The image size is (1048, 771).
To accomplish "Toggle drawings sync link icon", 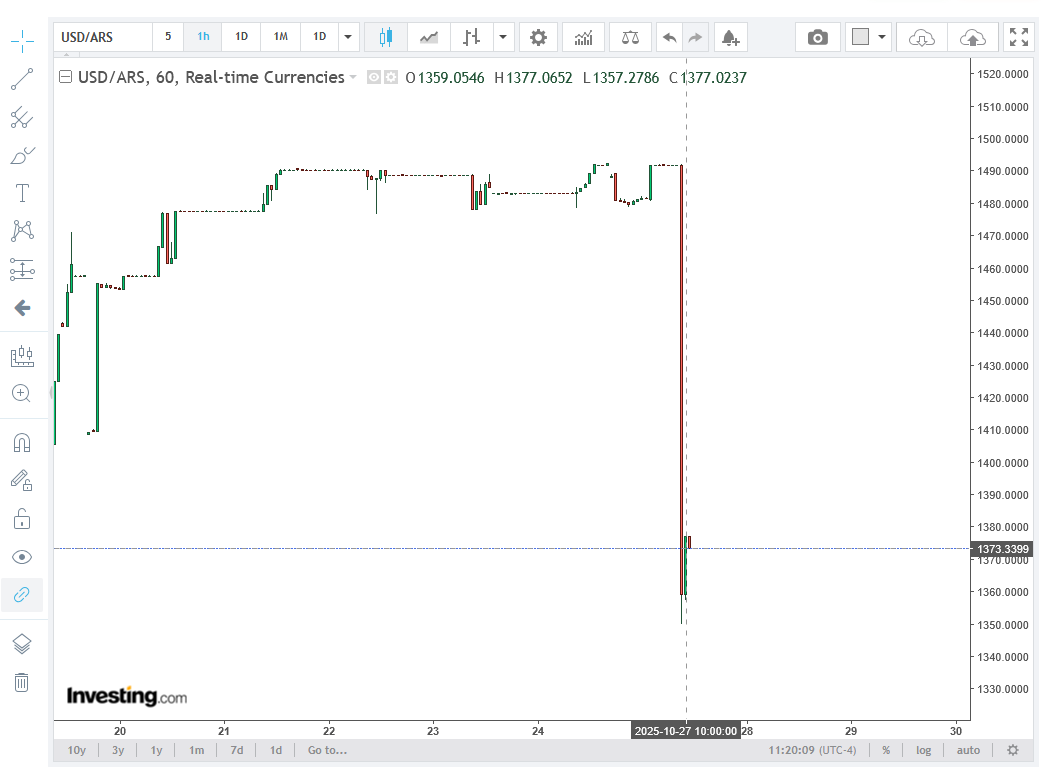I will tap(22, 595).
